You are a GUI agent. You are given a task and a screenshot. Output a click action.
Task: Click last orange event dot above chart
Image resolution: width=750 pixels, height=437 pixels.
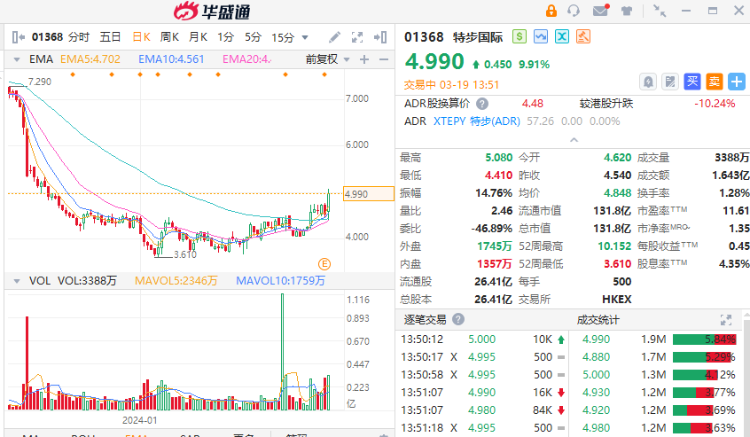pyautogui.click(x=324, y=75)
